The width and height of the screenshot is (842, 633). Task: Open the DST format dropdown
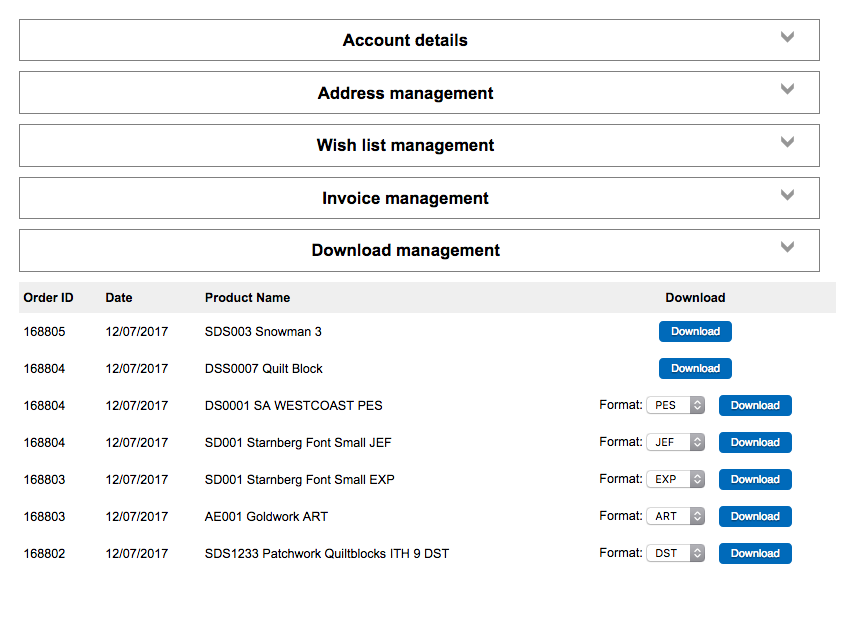click(676, 554)
